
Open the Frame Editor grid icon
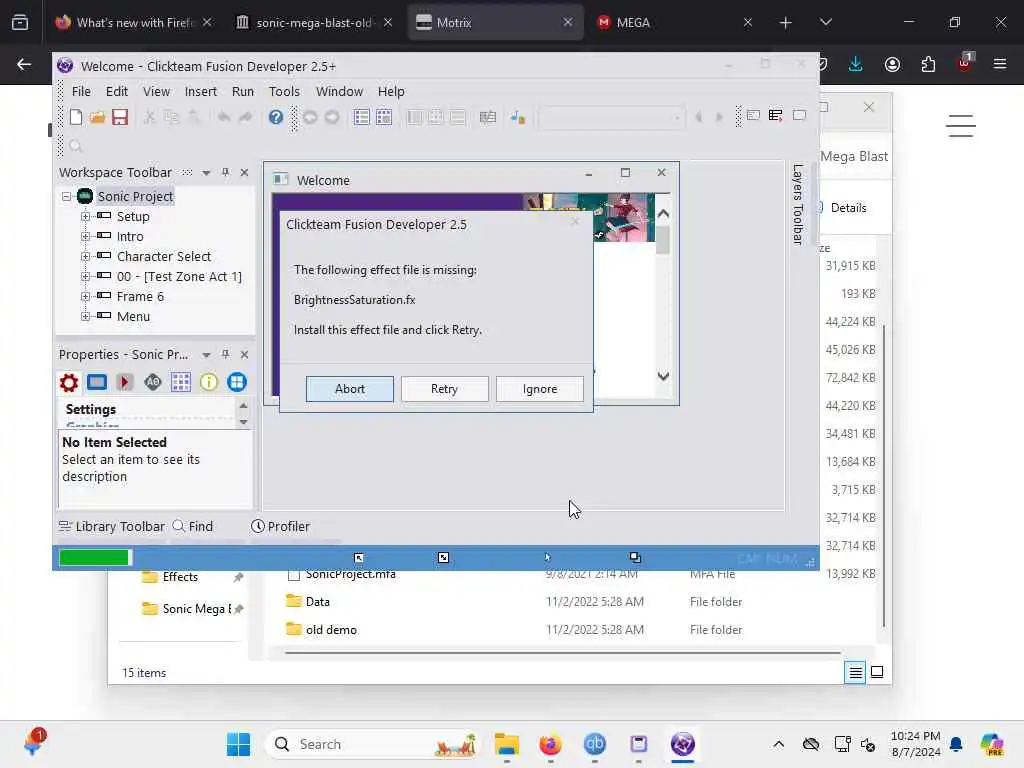pyautogui.click(x=384, y=117)
